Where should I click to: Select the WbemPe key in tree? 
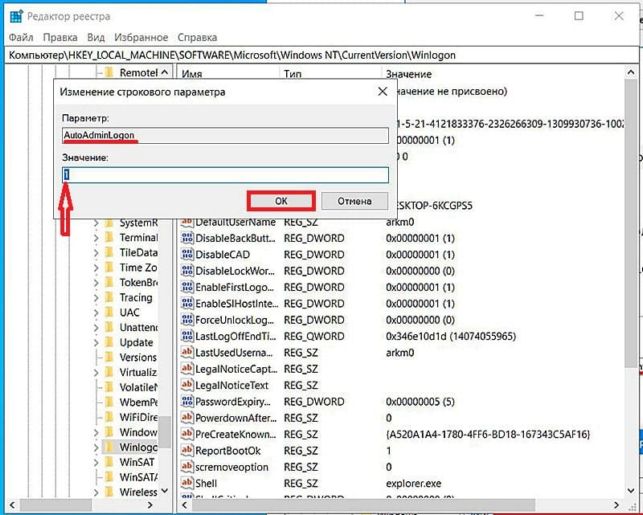(138, 402)
